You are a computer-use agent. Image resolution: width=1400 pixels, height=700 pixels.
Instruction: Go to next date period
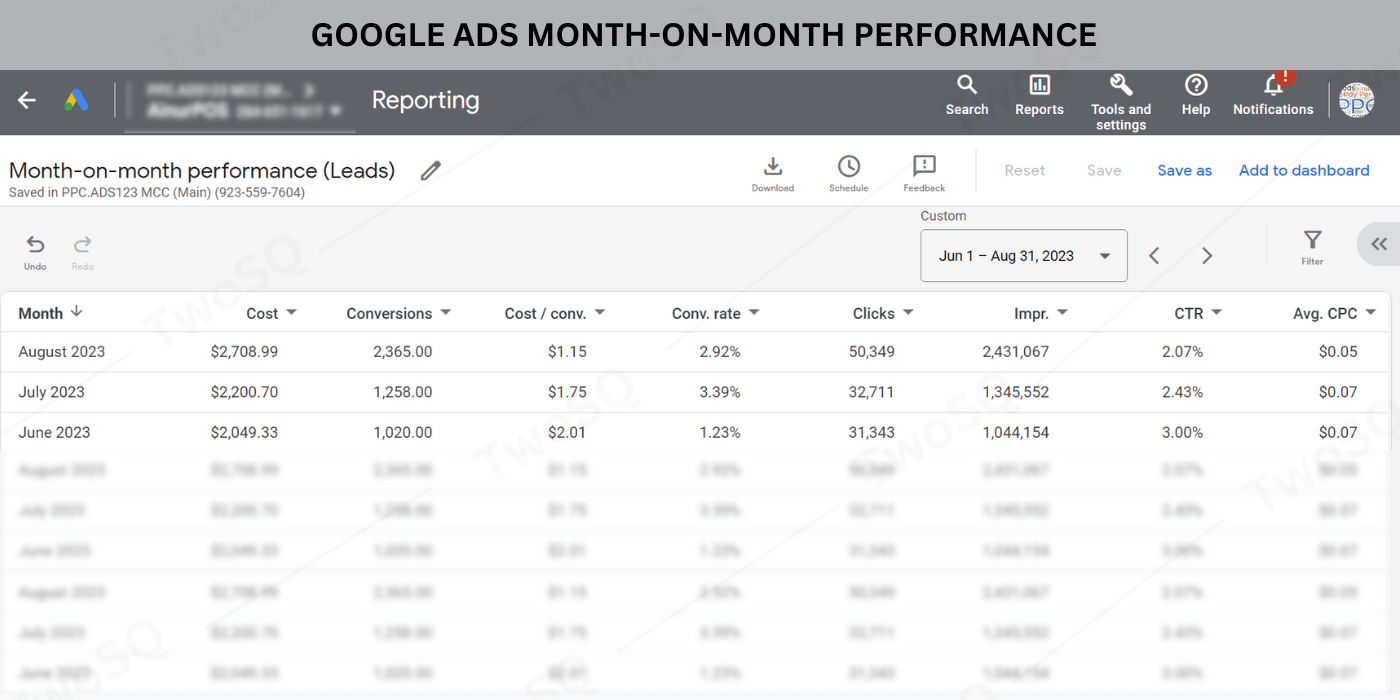(1207, 256)
